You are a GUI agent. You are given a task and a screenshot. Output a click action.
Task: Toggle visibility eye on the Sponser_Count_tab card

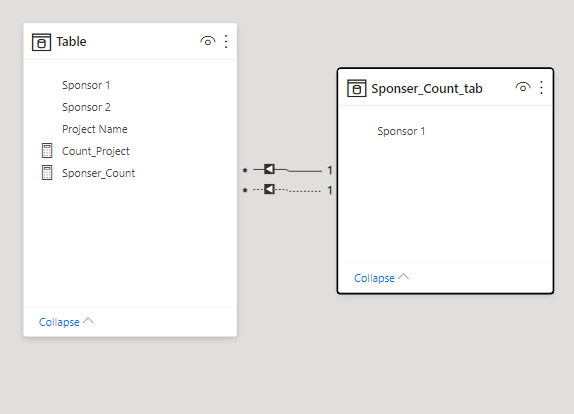tap(523, 87)
